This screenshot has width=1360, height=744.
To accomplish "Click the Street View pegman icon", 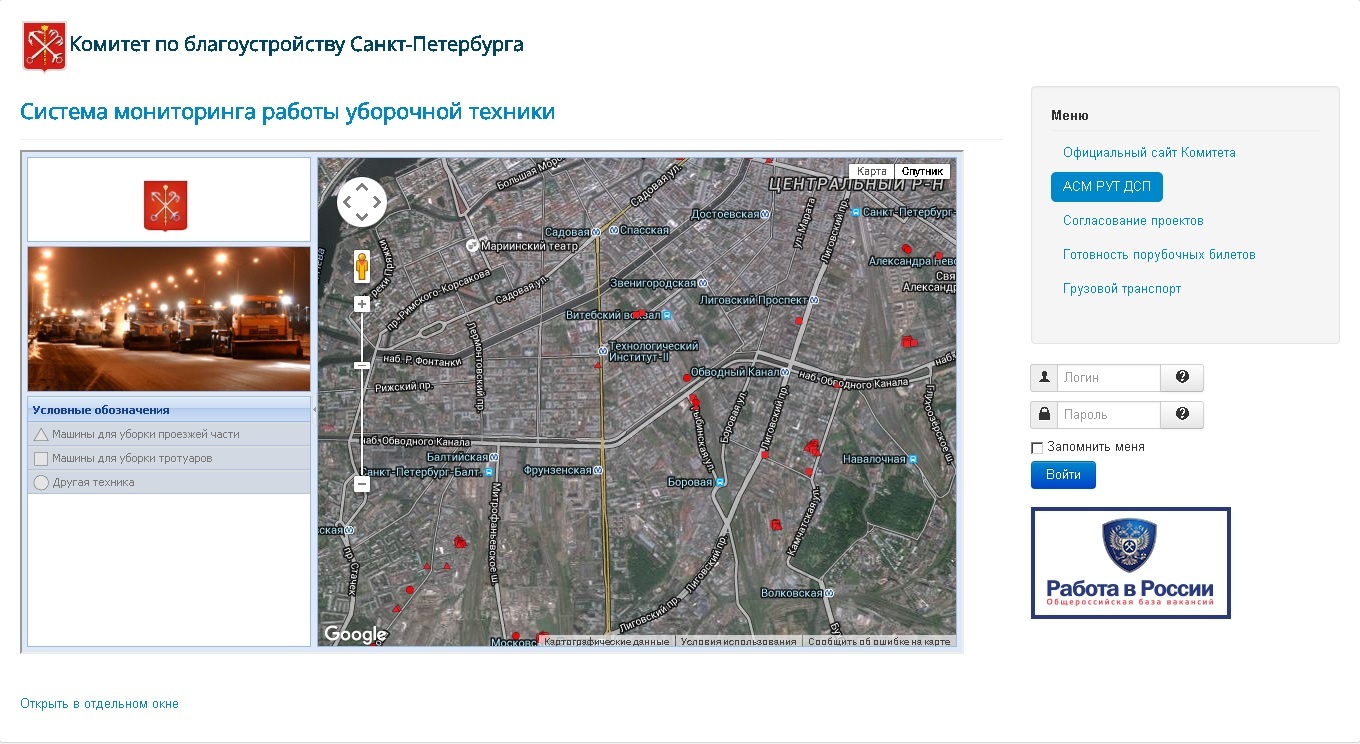I will tap(361, 267).
